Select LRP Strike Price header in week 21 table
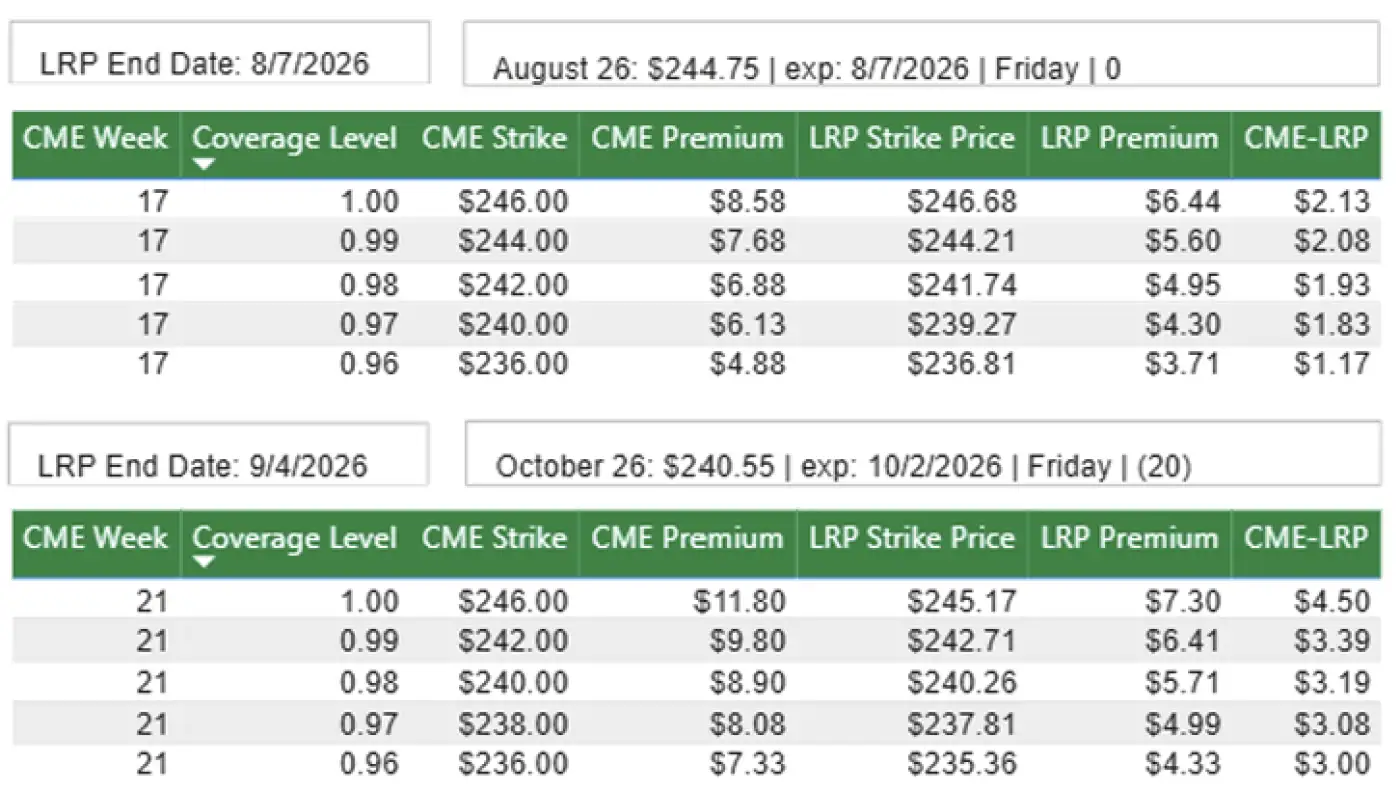 [x=911, y=538]
